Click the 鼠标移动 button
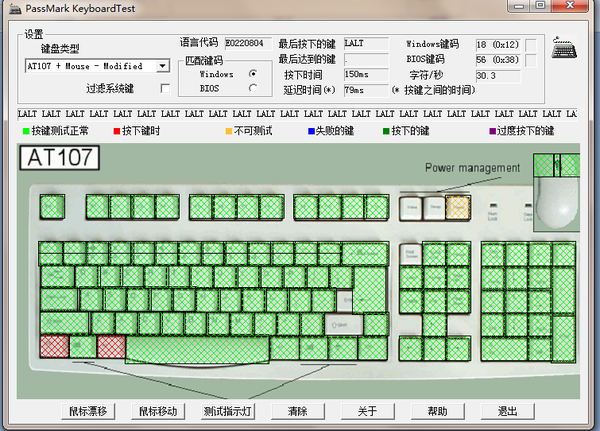The image size is (600, 431). pos(158,411)
